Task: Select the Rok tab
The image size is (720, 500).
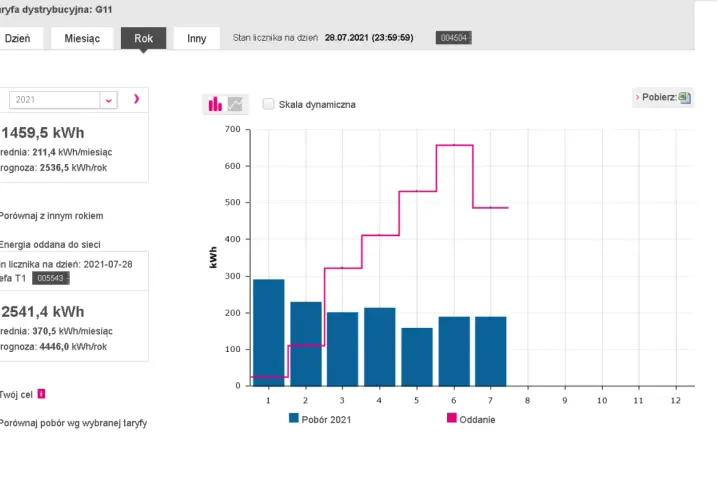Action: (x=143, y=38)
